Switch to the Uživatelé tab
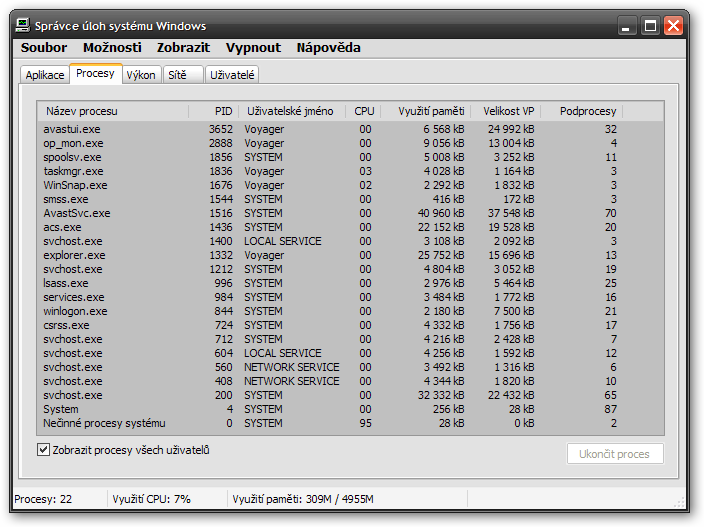The width and height of the screenshot is (704, 527). [232, 75]
